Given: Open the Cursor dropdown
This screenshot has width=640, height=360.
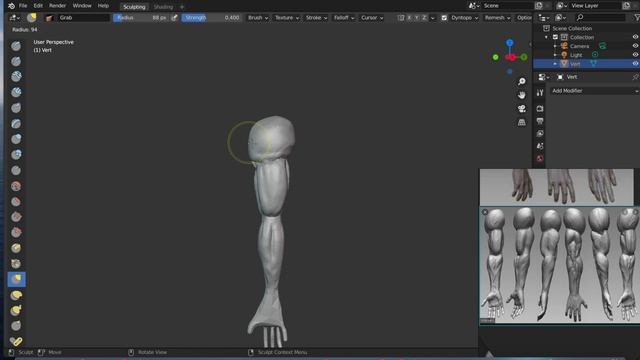Looking at the screenshot, I should point(372,18).
